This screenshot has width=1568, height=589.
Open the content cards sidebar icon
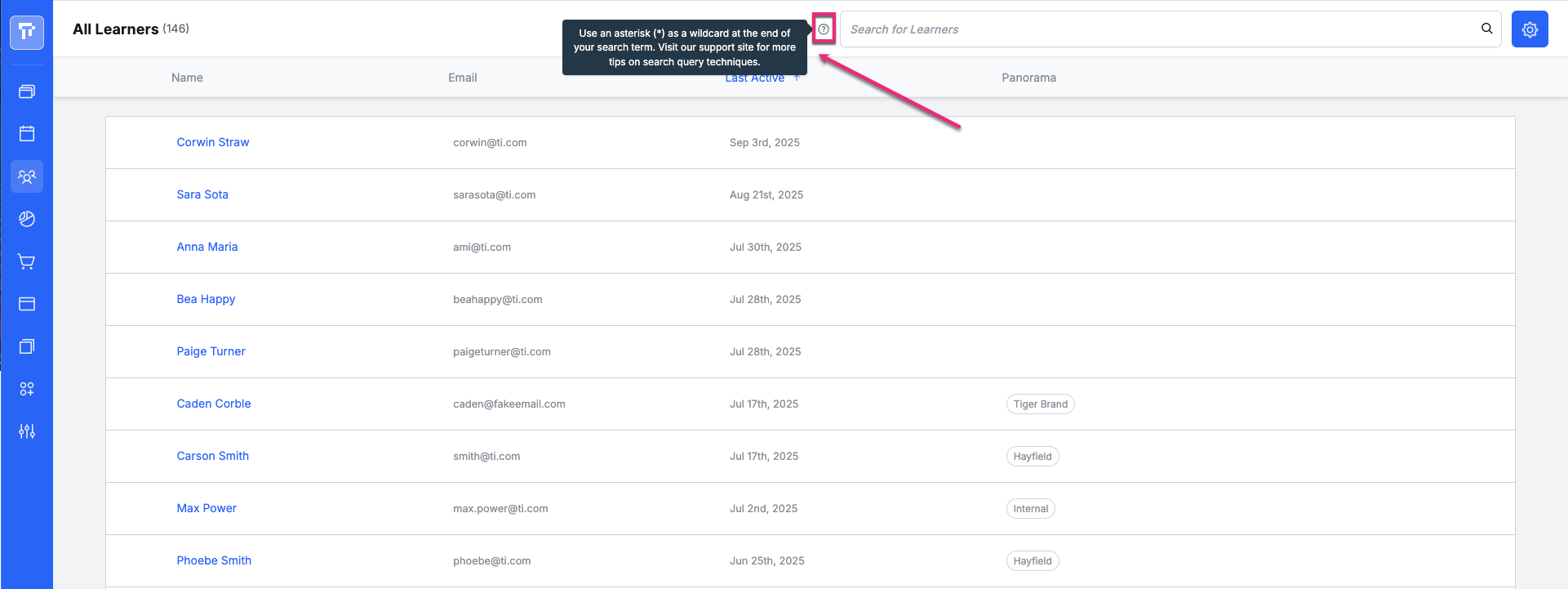click(x=27, y=91)
